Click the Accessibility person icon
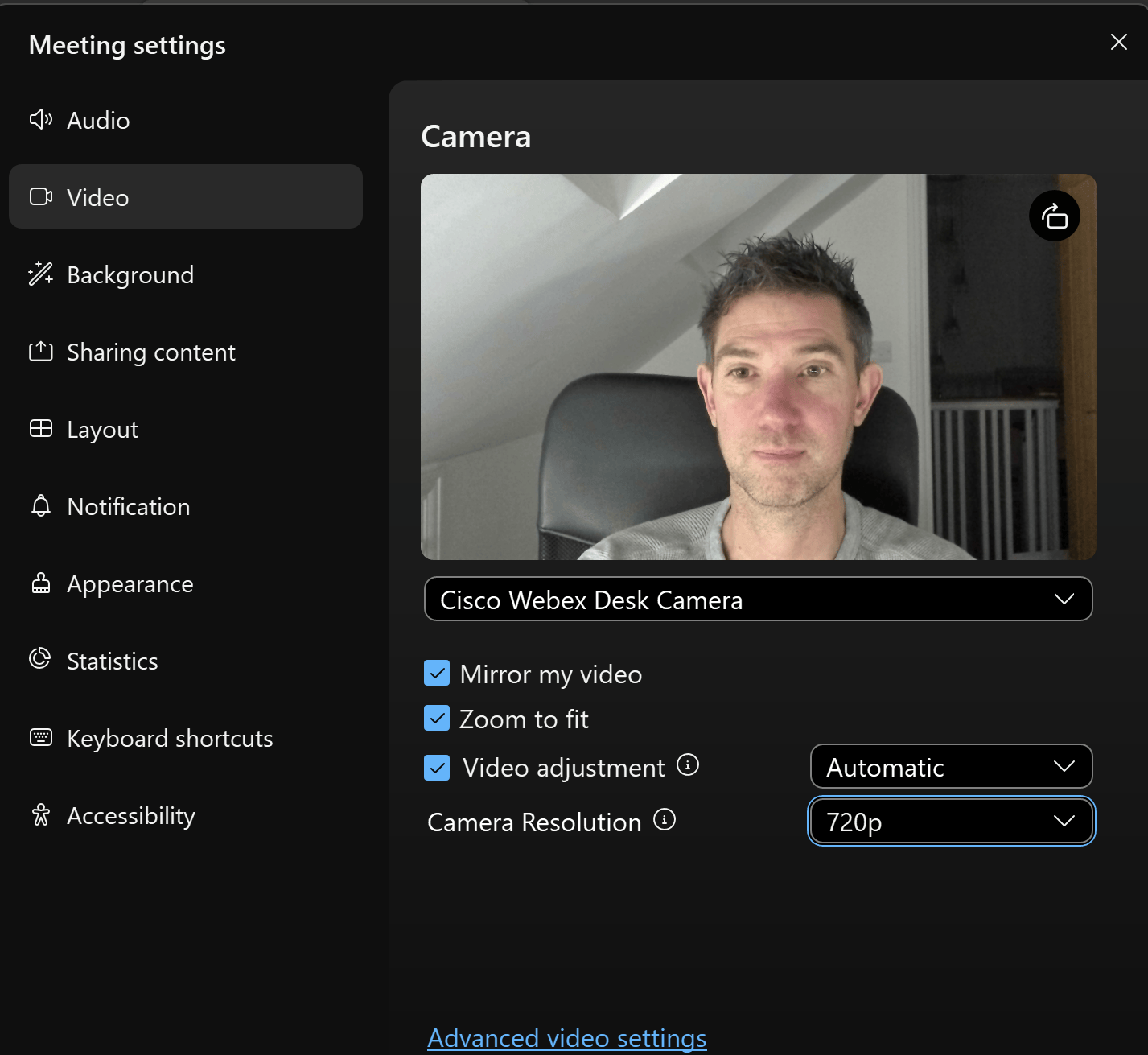1148x1055 pixels. 41,815
